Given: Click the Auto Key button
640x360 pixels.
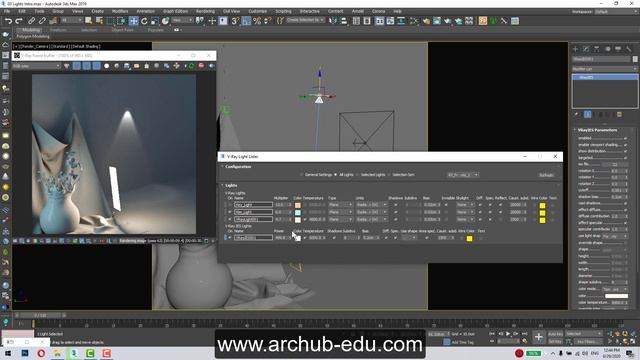Looking at the screenshot, I should [556, 334].
